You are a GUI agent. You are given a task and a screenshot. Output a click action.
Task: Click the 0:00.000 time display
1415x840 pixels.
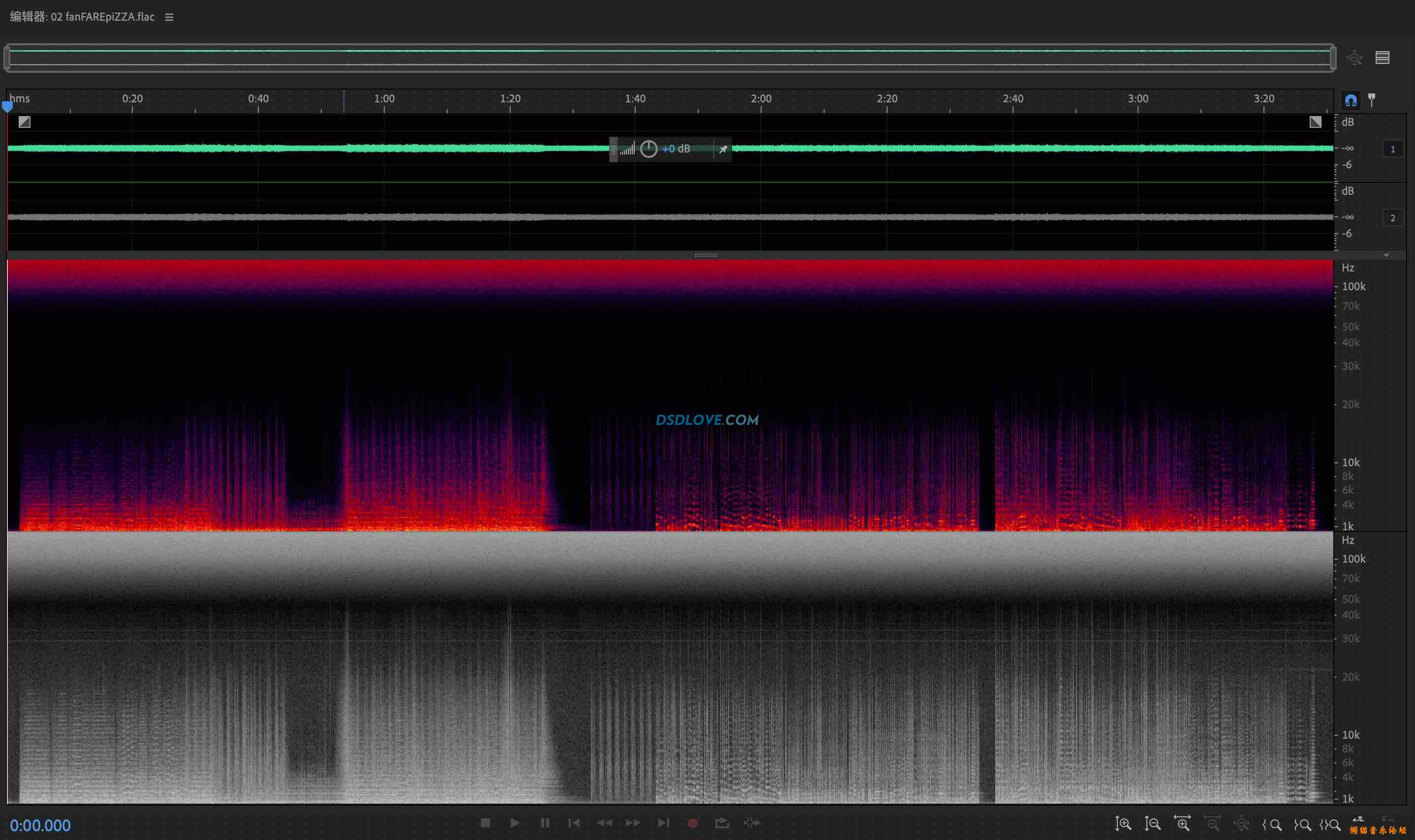[x=40, y=825]
